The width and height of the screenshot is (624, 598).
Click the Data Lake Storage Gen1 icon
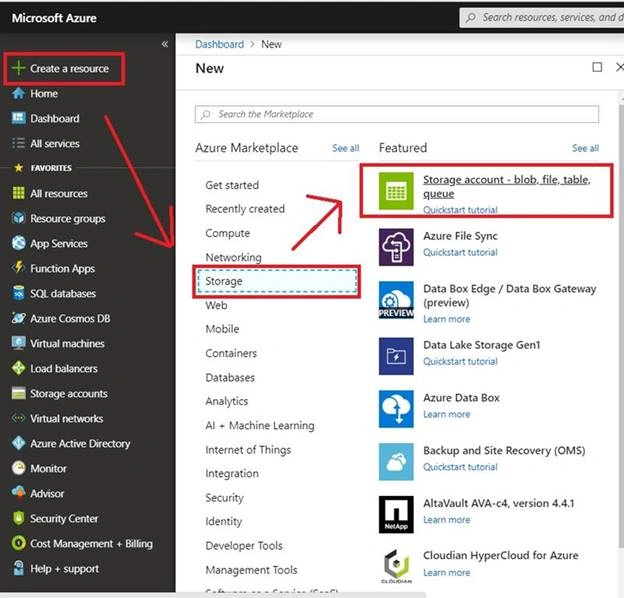[x=396, y=356]
